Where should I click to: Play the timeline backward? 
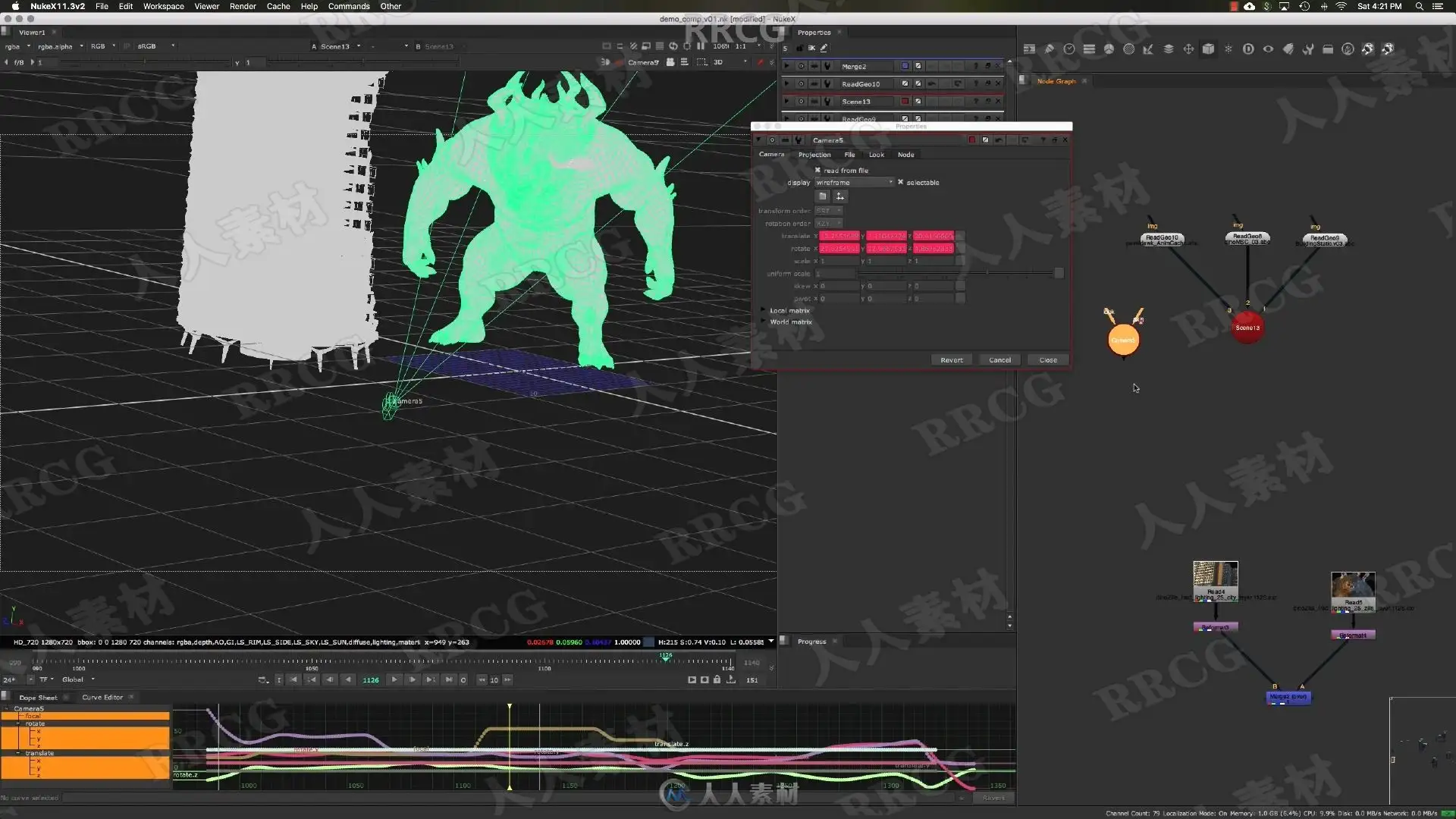click(348, 679)
